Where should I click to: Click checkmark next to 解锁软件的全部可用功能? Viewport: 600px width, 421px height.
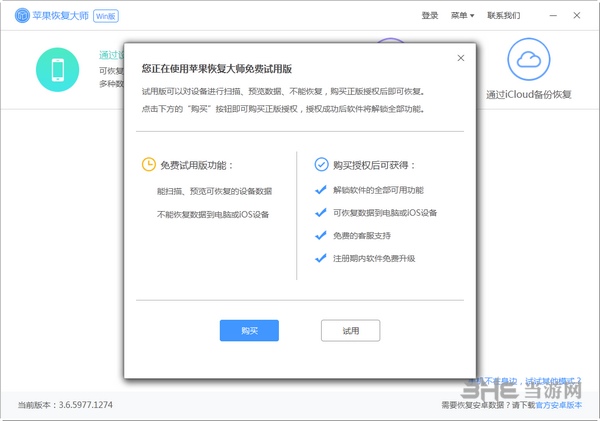click(321, 190)
